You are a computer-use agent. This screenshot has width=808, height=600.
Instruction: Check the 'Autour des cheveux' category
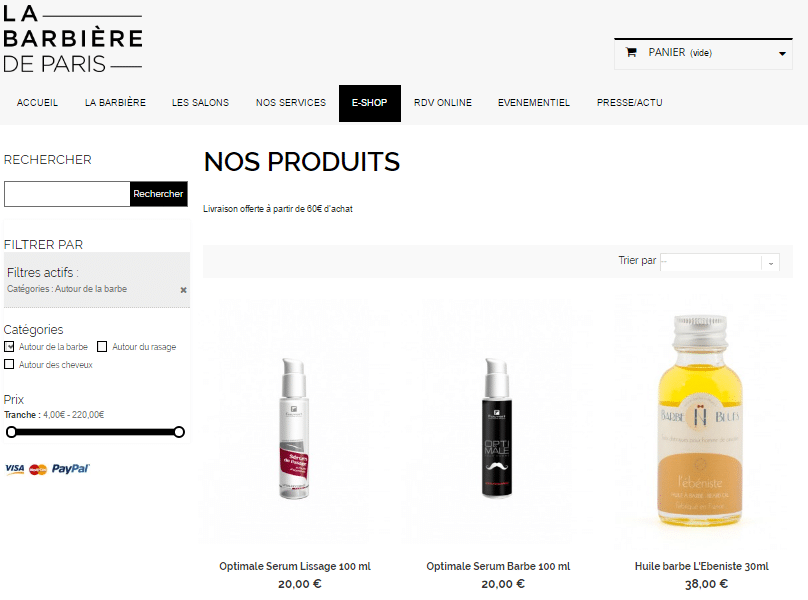pos(9,364)
